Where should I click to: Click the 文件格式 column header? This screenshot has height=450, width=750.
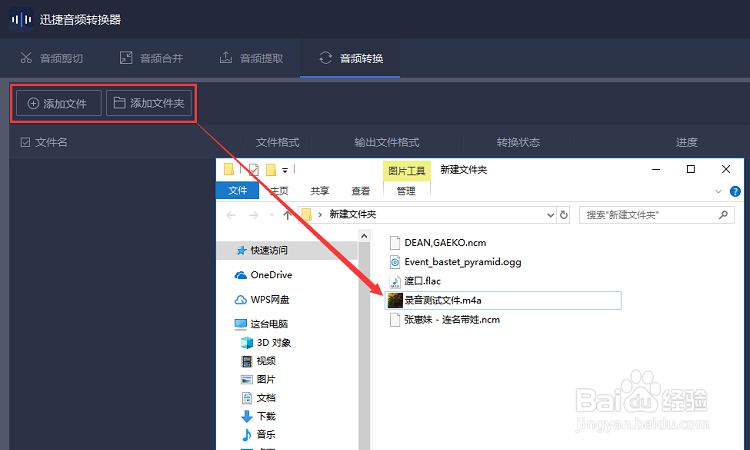277,142
